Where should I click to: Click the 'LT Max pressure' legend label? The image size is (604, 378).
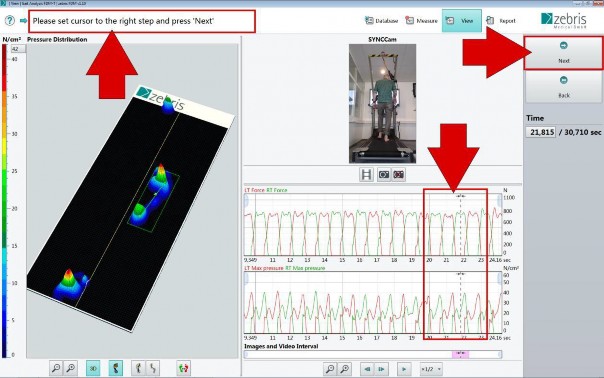point(264,268)
